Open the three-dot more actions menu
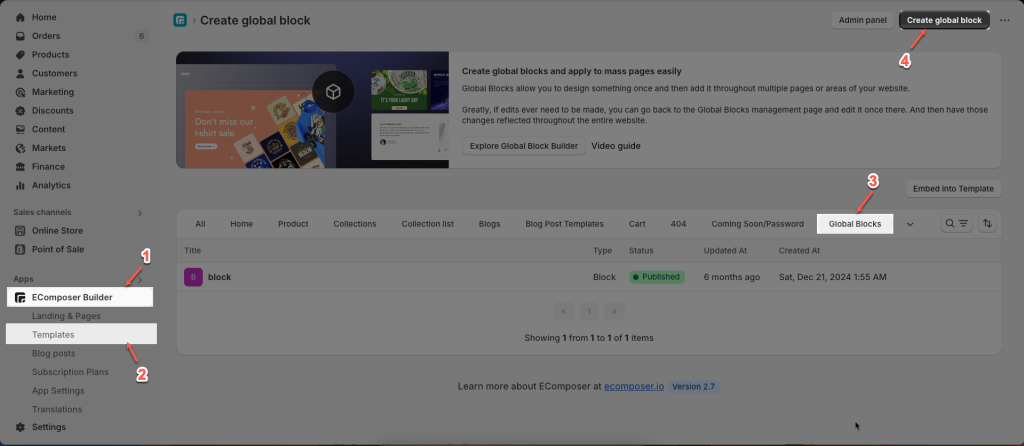 tap(1005, 20)
